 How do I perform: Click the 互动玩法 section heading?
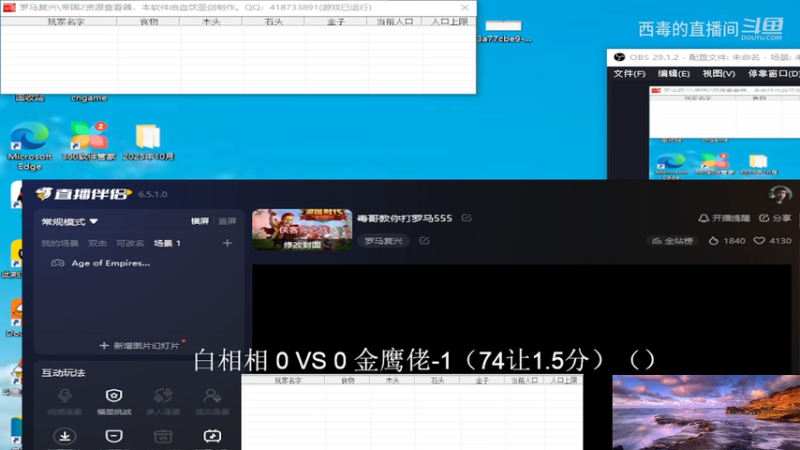[63, 373]
